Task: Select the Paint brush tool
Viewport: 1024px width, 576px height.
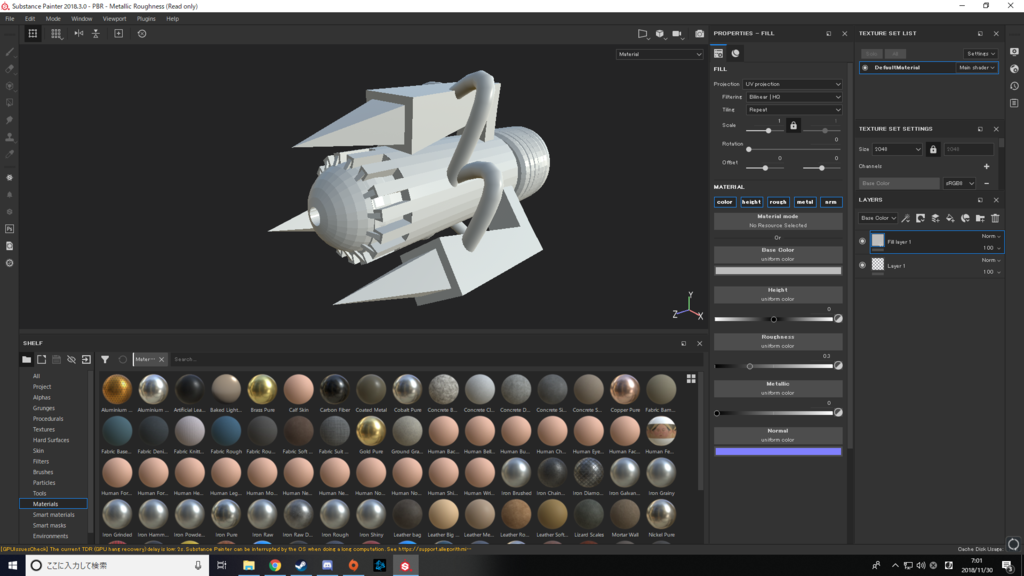Action: (10, 52)
